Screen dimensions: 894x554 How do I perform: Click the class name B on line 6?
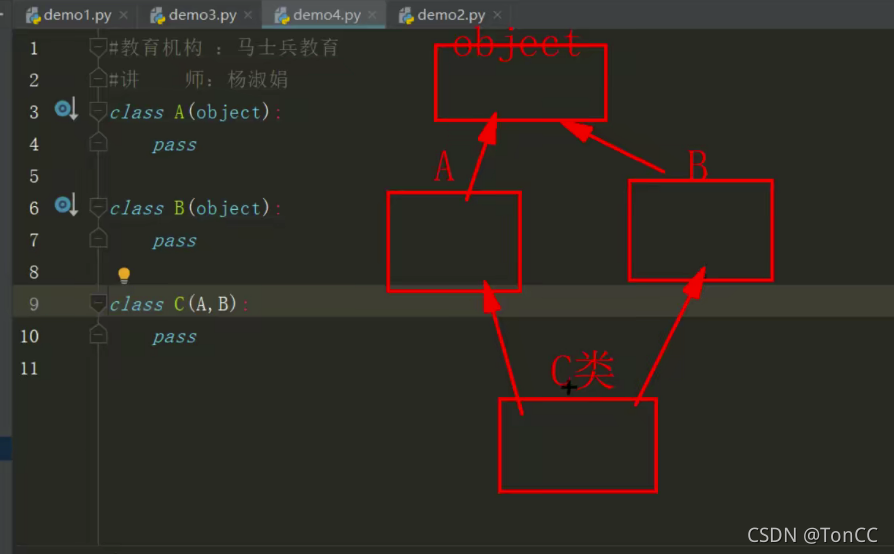point(179,208)
